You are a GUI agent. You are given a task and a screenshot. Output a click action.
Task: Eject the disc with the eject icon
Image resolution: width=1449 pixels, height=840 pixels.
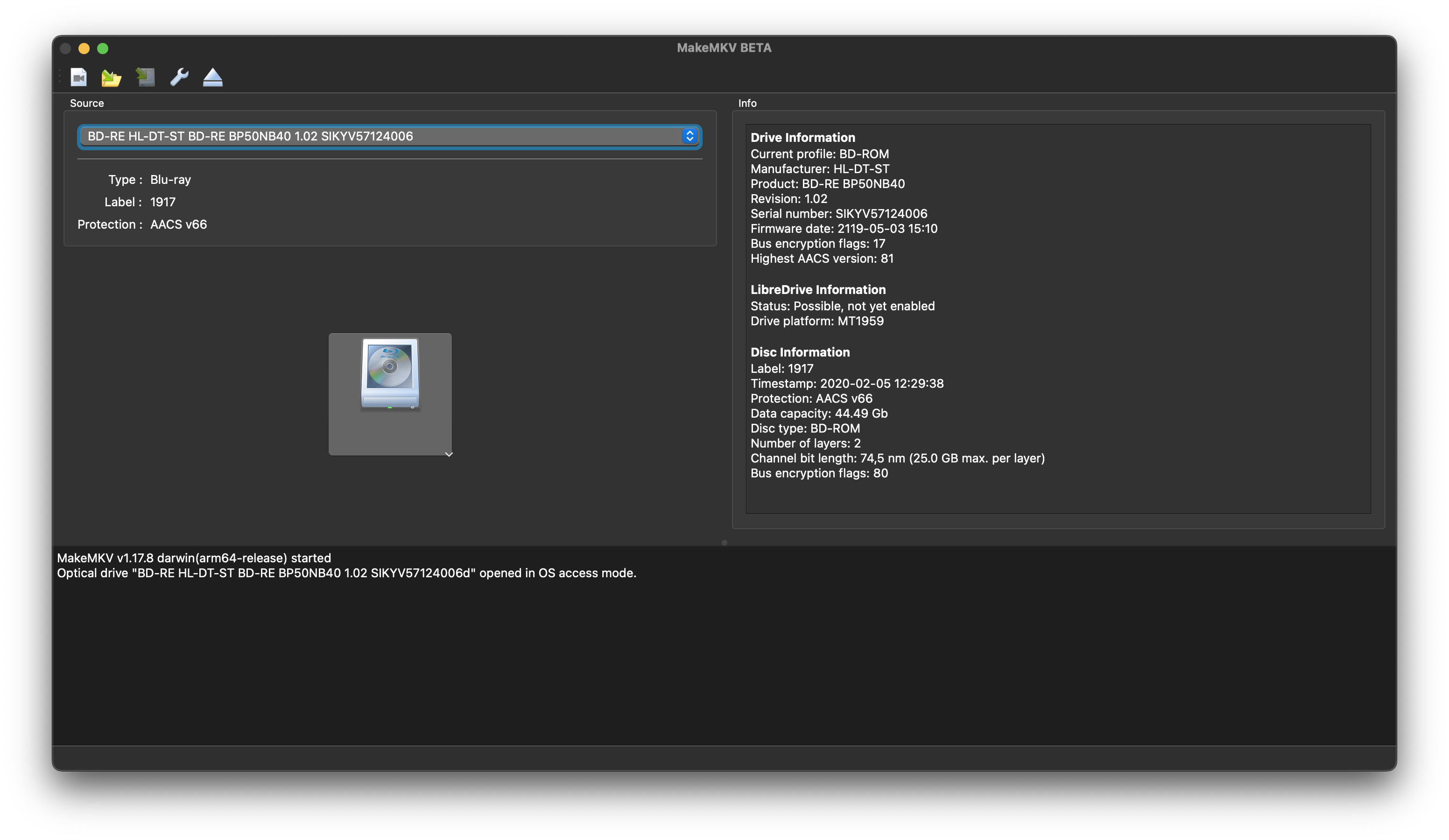click(213, 77)
